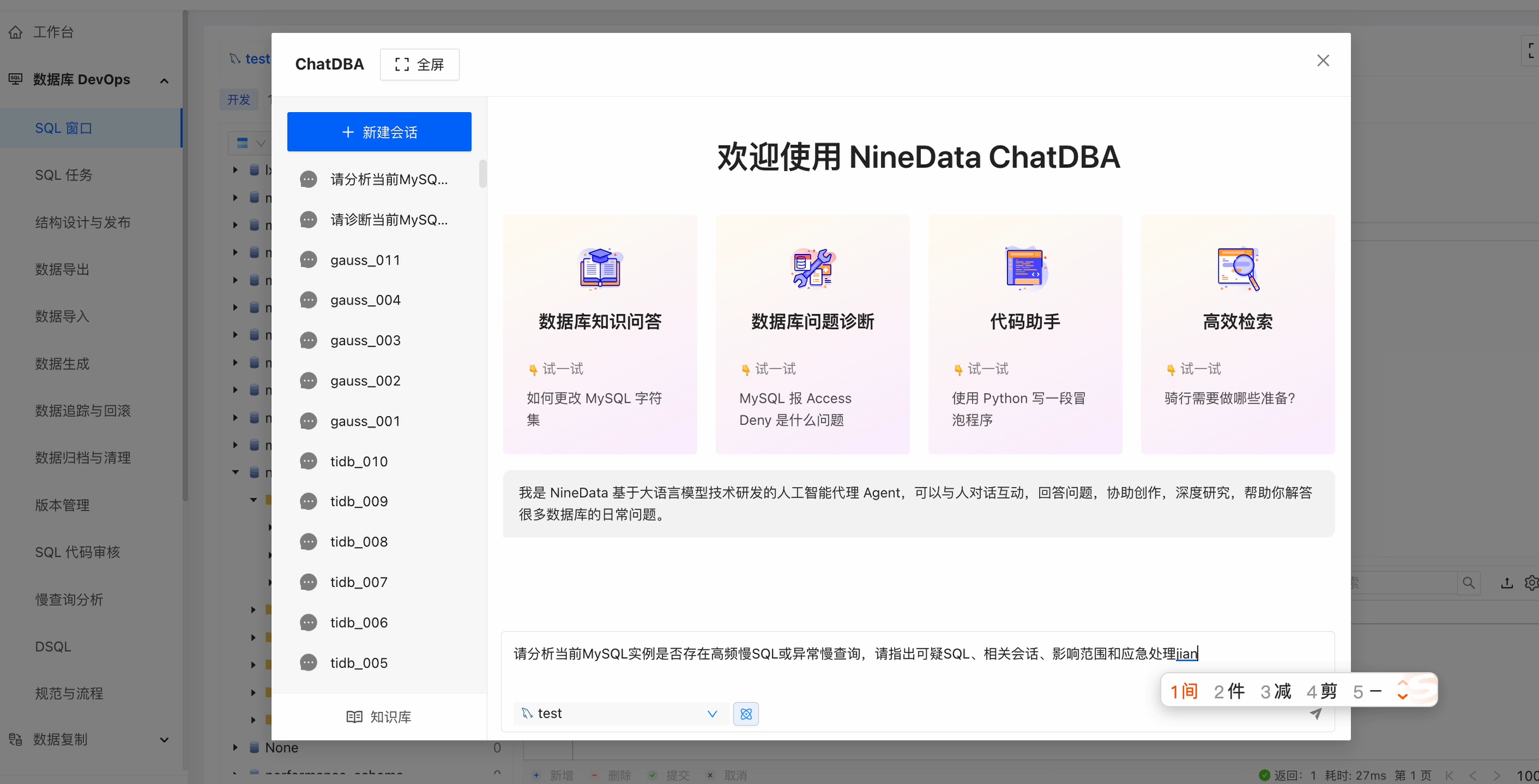
Task: Open 数据导入 in the sidebar
Action: (x=62, y=317)
